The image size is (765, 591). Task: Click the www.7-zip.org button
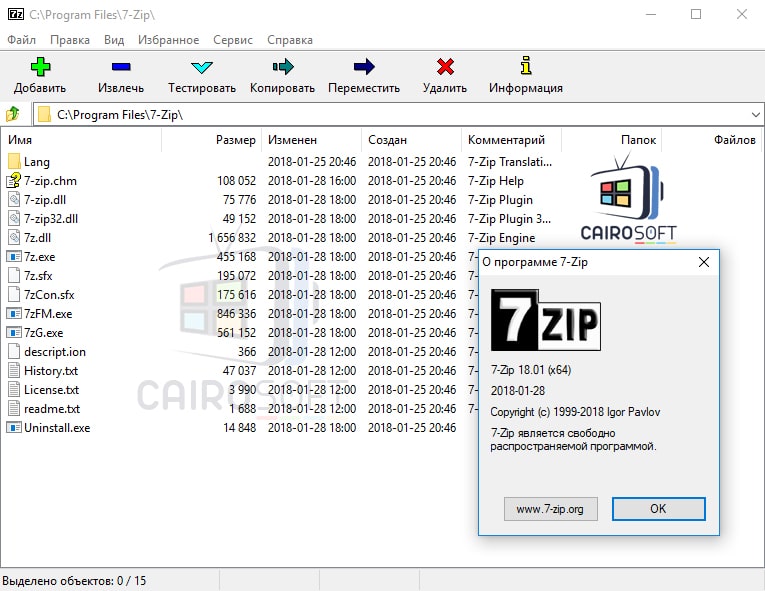pyautogui.click(x=550, y=509)
